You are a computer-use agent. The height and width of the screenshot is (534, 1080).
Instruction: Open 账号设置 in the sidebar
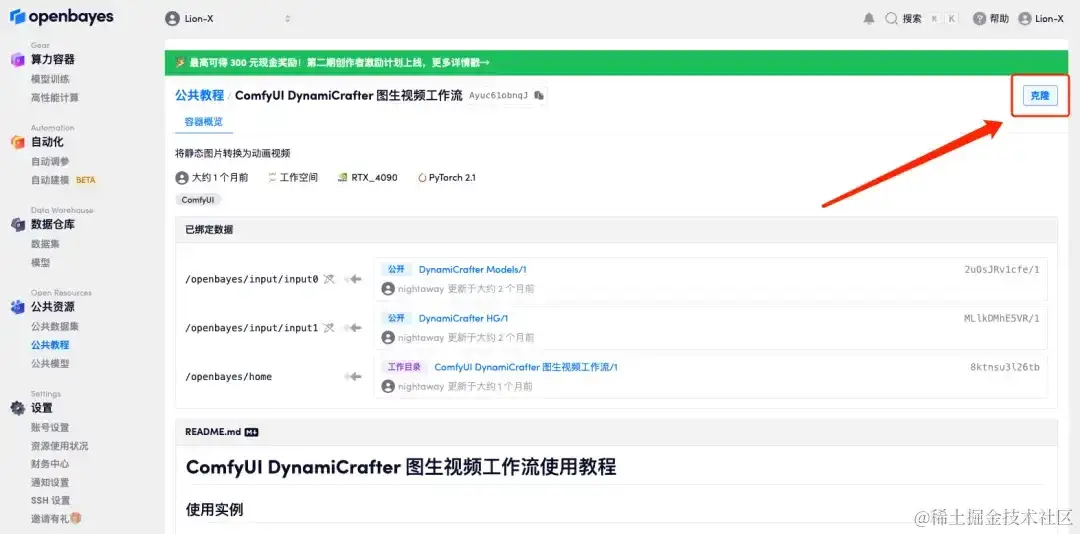(50, 427)
